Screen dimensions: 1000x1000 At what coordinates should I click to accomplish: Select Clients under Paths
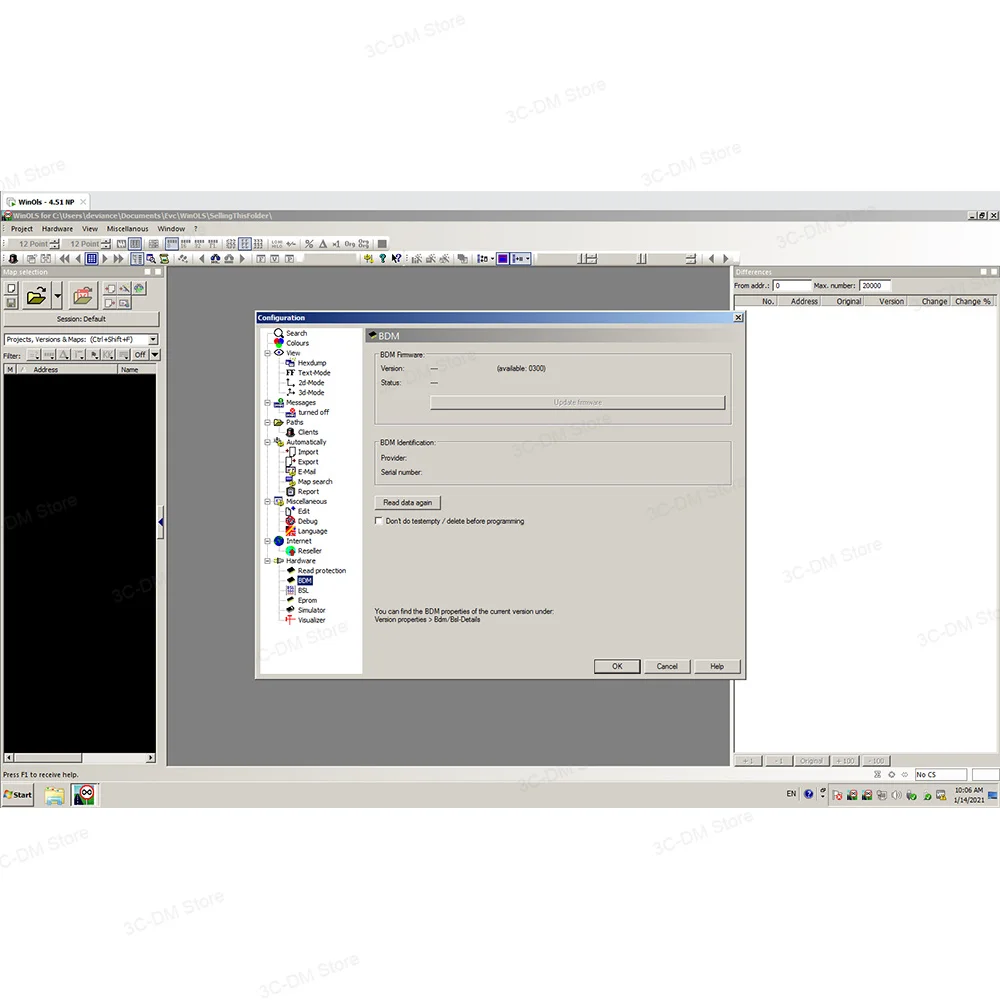[308, 432]
